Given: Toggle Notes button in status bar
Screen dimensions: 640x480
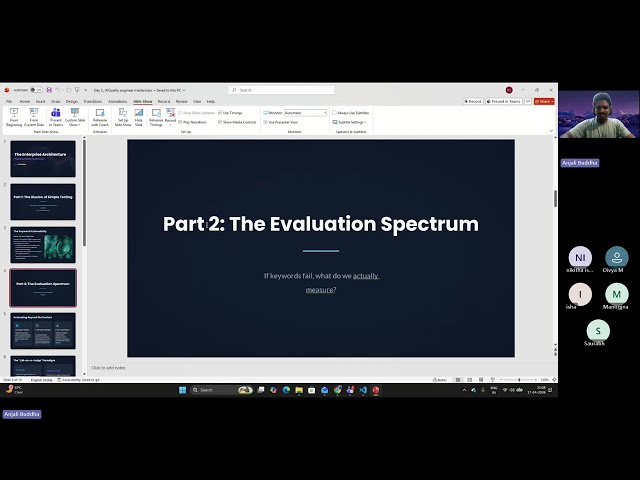Looking at the screenshot, I should [x=440, y=380].
